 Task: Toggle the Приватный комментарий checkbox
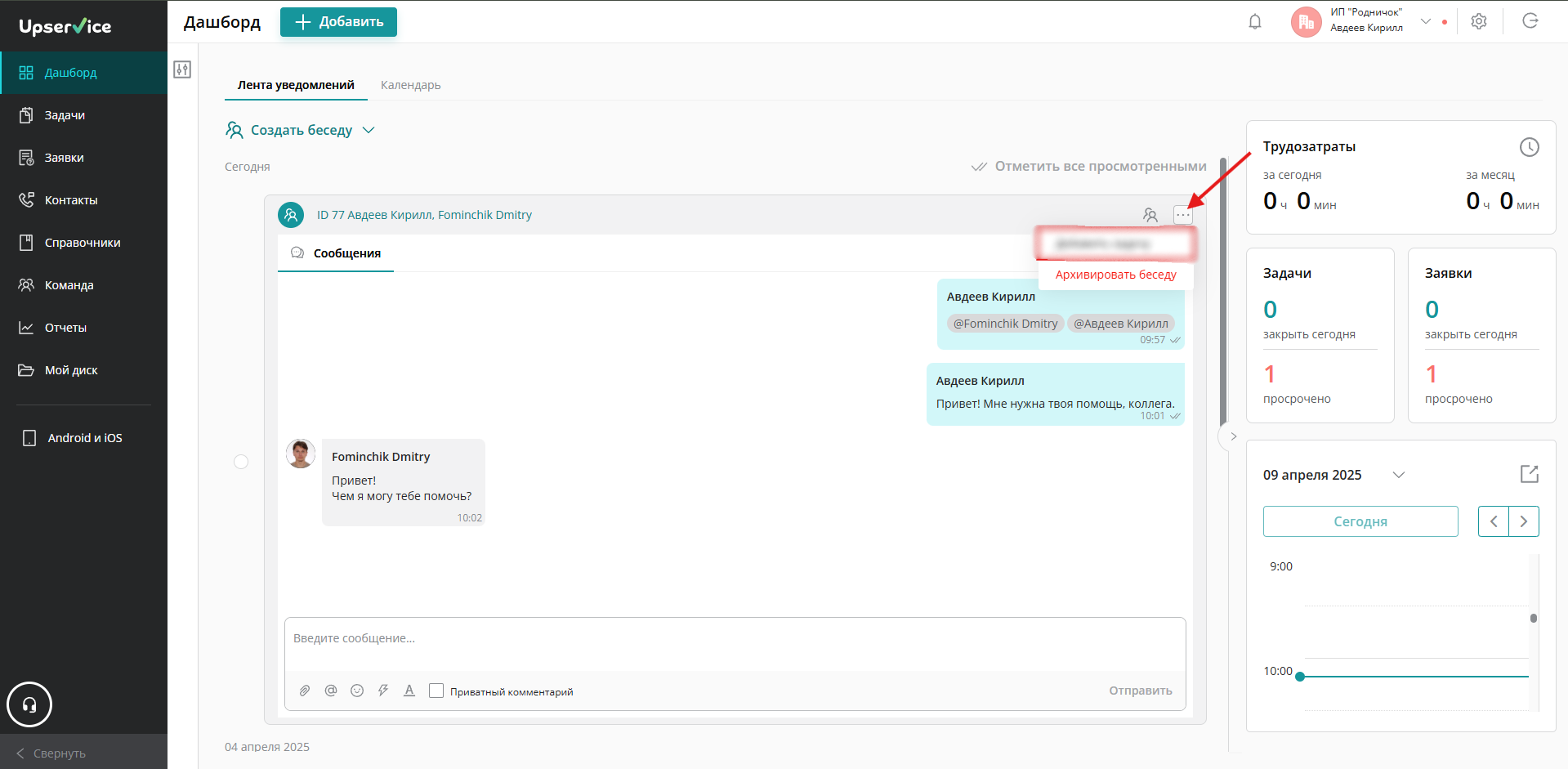coord(436,691)
